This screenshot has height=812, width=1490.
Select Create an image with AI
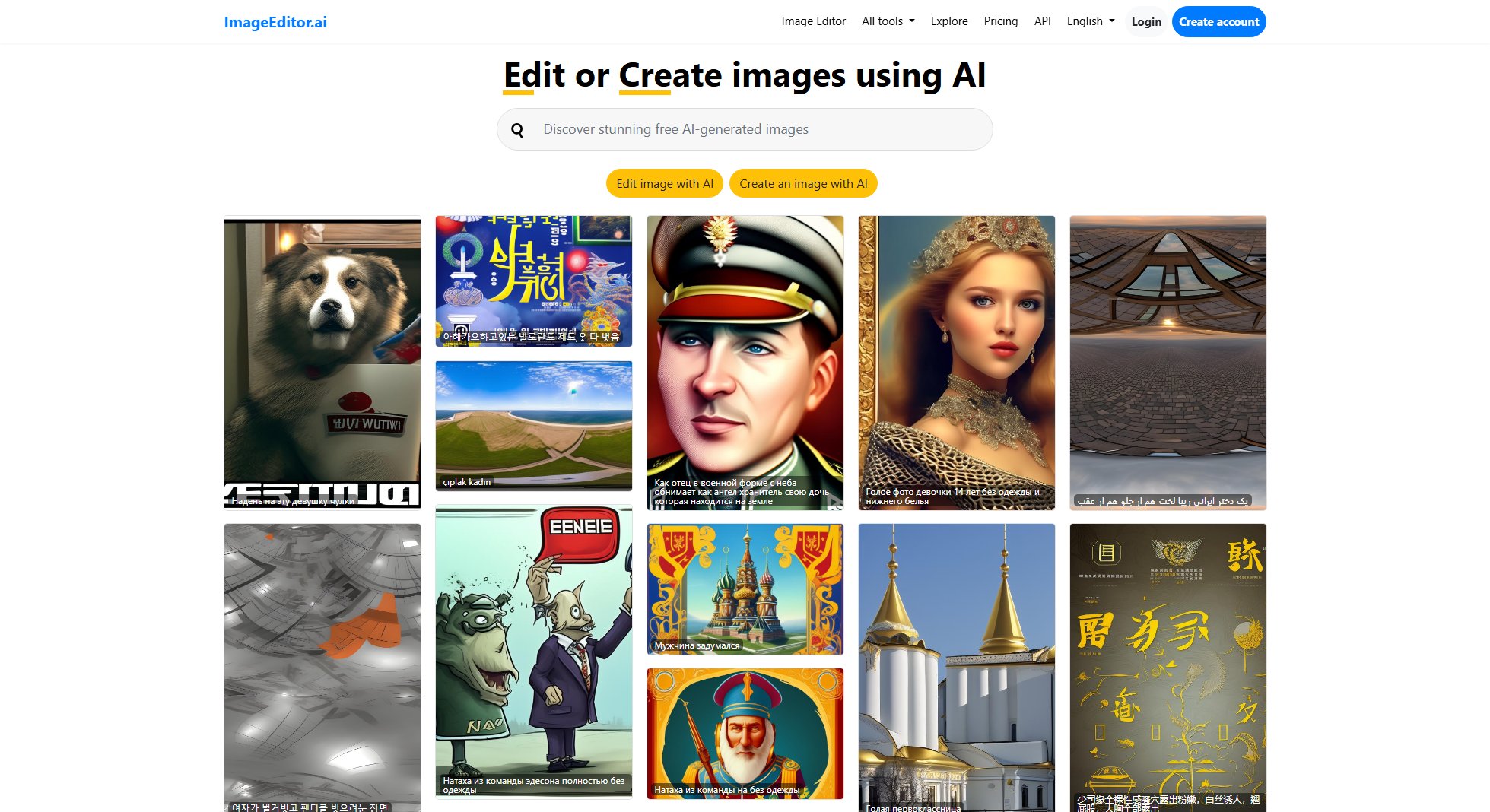(x=802, y=183)
